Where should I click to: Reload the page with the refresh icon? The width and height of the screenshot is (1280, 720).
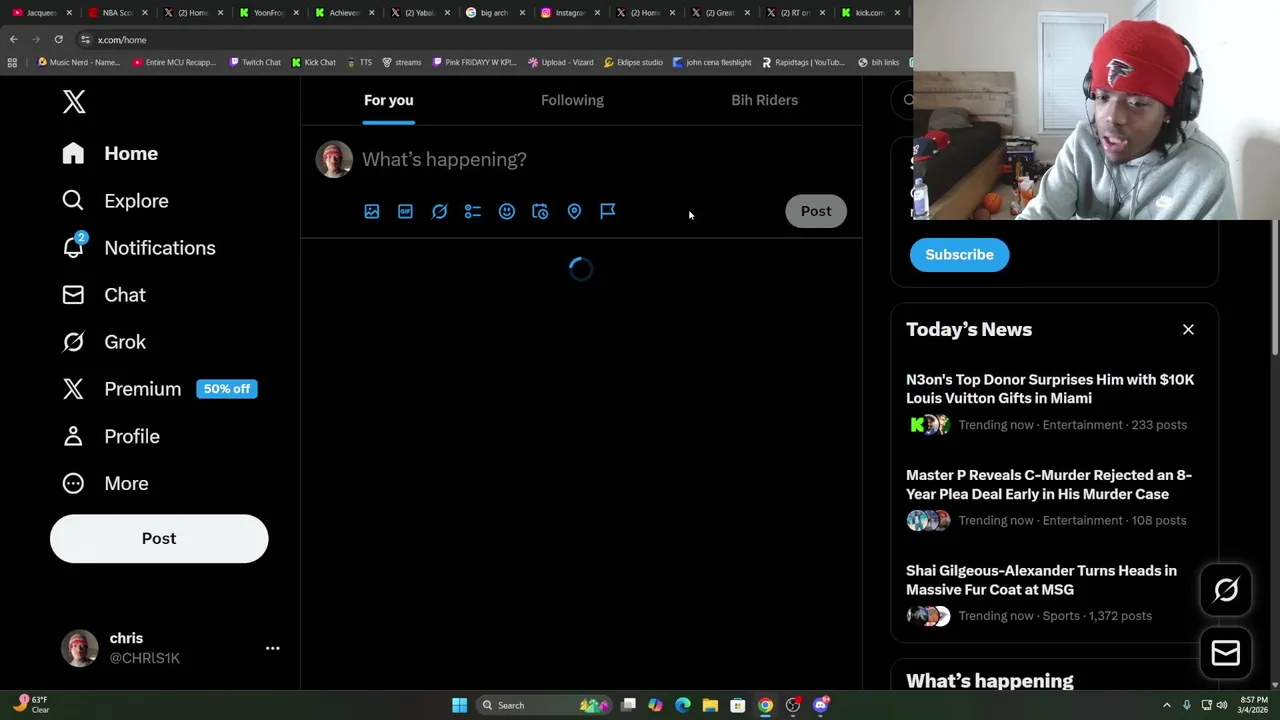[58, 39]
